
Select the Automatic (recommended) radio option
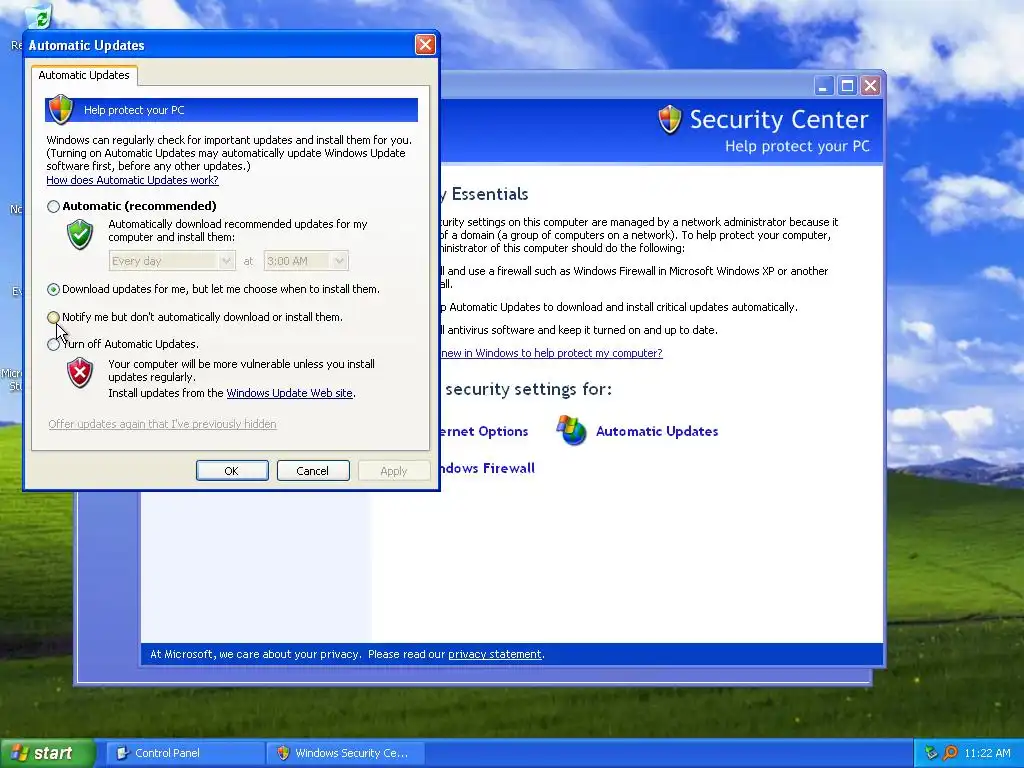(x=54, y=206)
